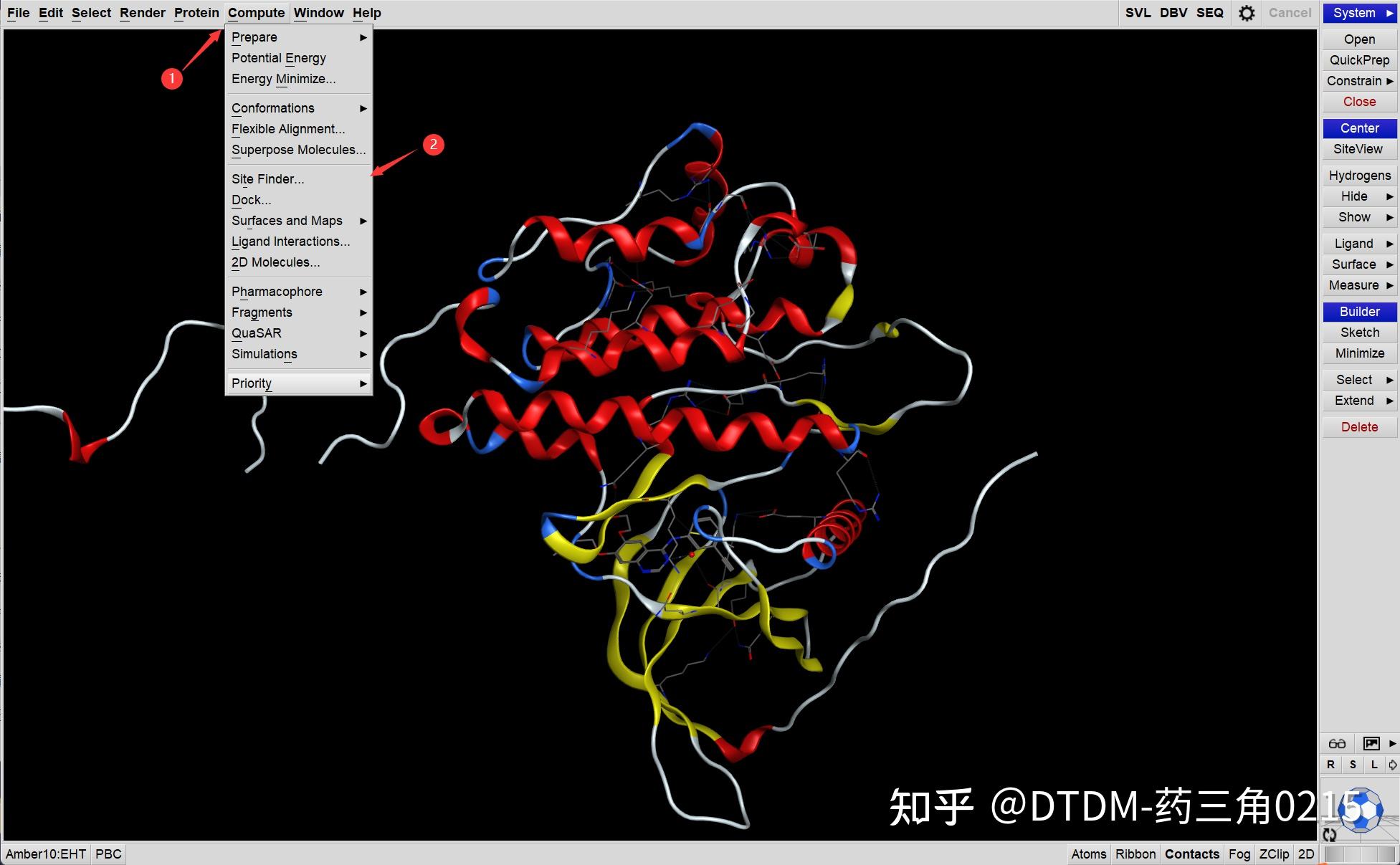1400x865 pixels.
Task: Click the bottom-right gray slider bar
Action: point(1360,854)
